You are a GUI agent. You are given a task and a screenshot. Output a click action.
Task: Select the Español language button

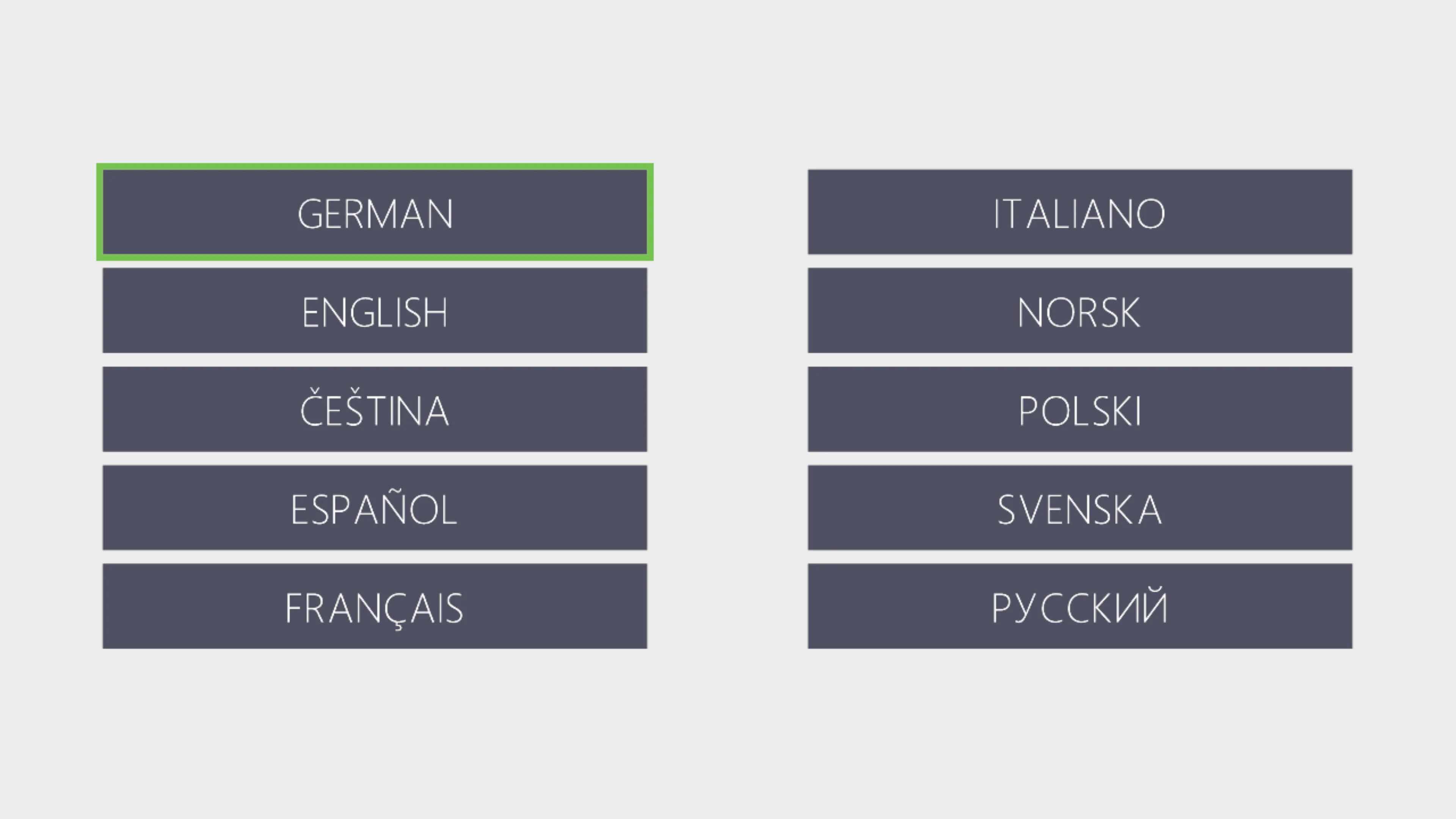375,508
